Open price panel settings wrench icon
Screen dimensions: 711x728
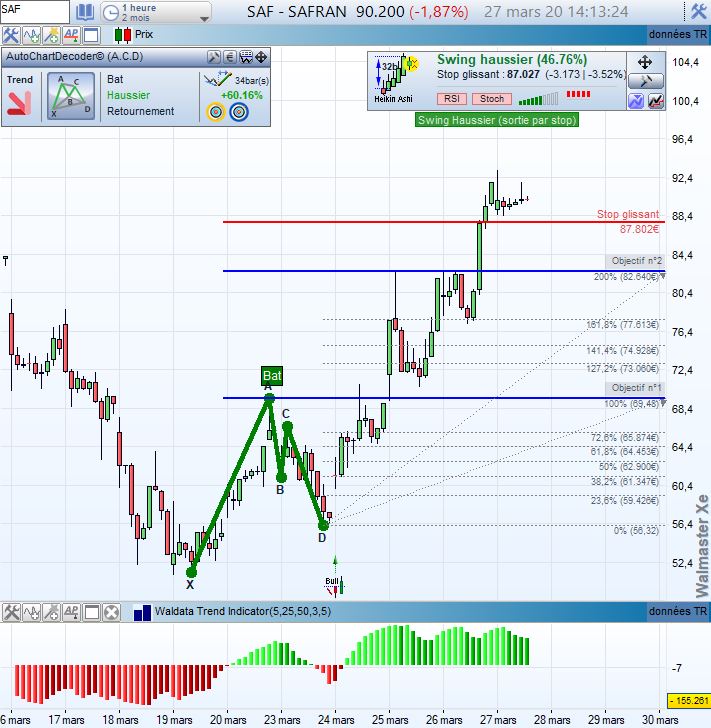10,35
